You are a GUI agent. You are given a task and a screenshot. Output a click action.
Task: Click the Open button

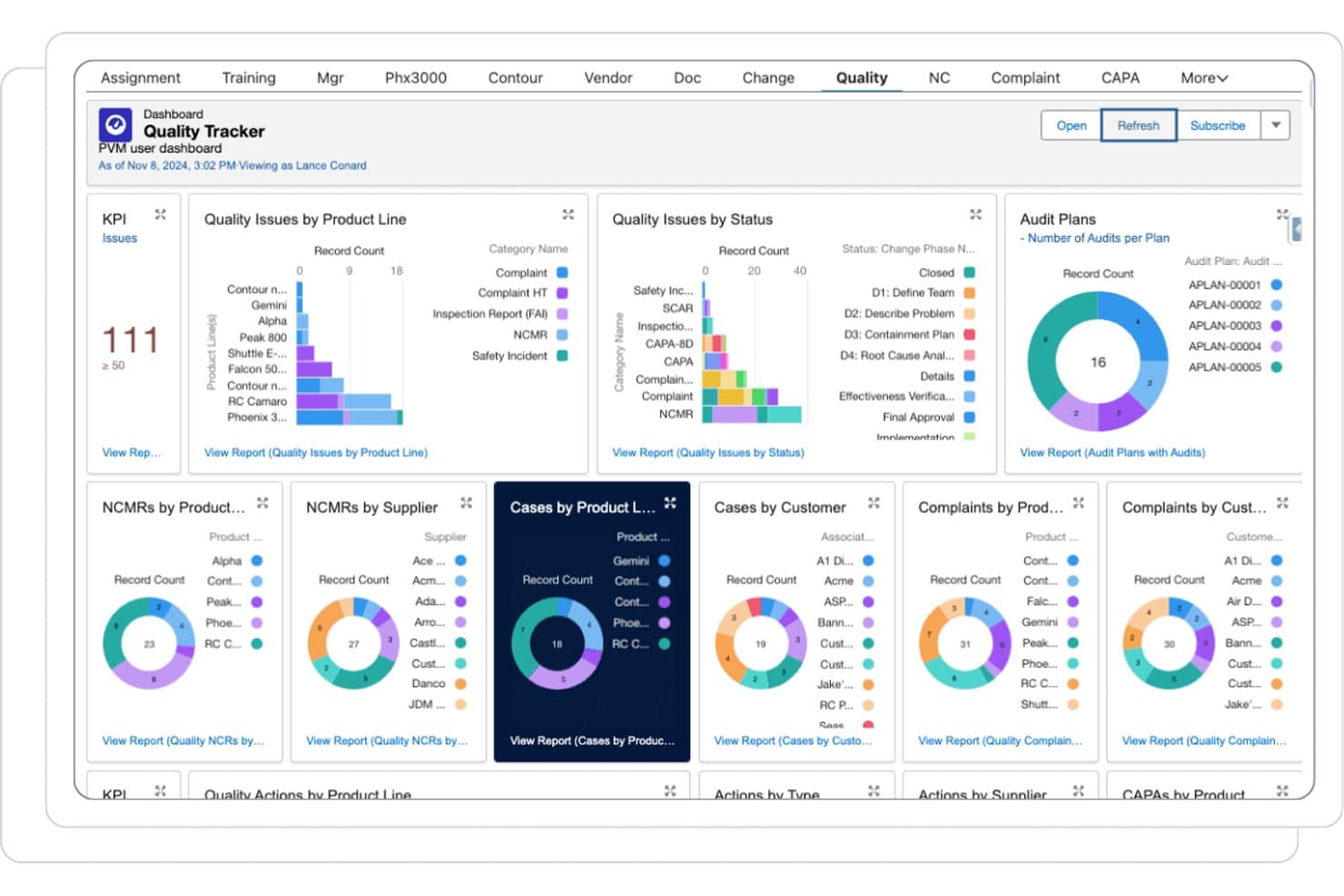click(x=1072, y=125)
